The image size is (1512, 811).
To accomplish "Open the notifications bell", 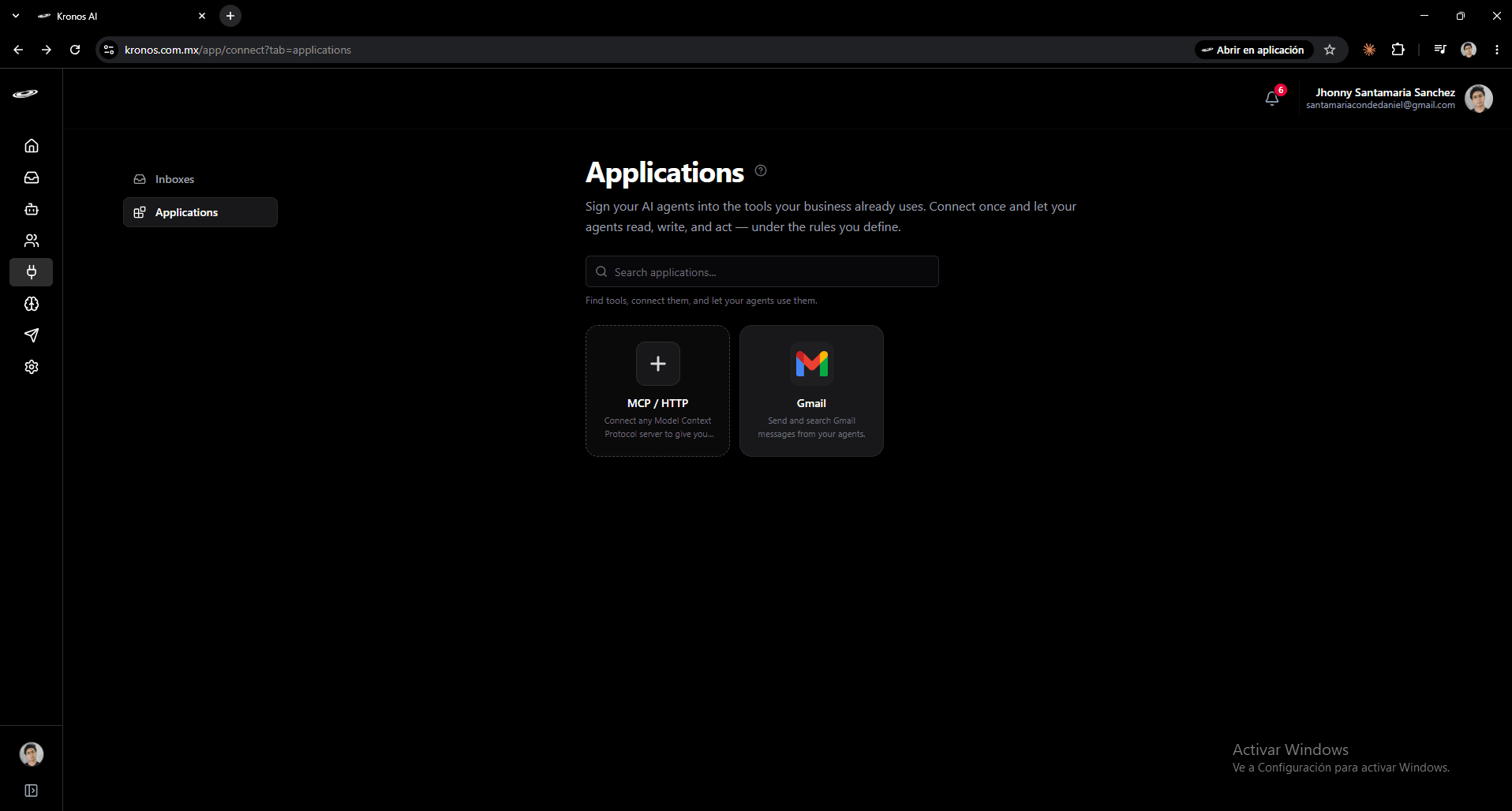I will tap(1272, 99).
